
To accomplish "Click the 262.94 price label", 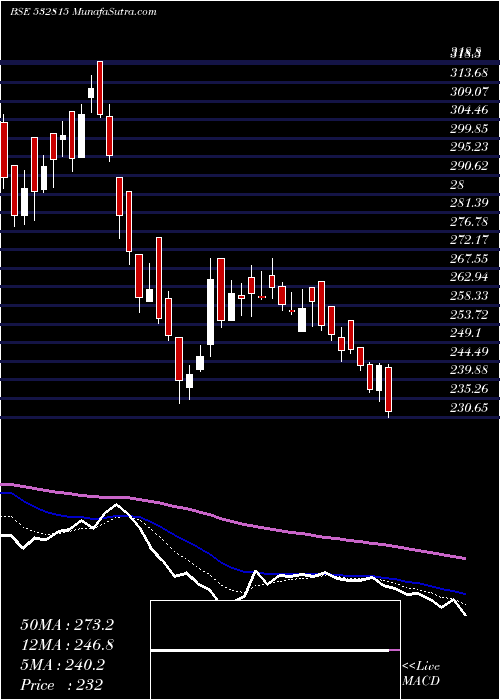I will click(469, 277).
